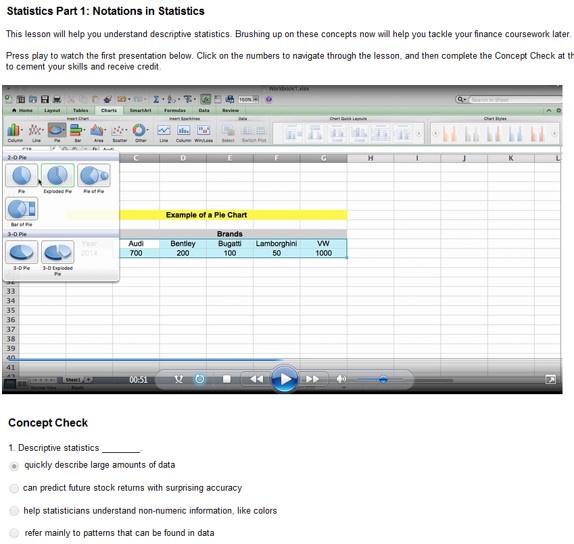This screenshot has height=544, width=574.
Task: Choose 'refer mainly to patterns' answer
Action: point(14,533)
